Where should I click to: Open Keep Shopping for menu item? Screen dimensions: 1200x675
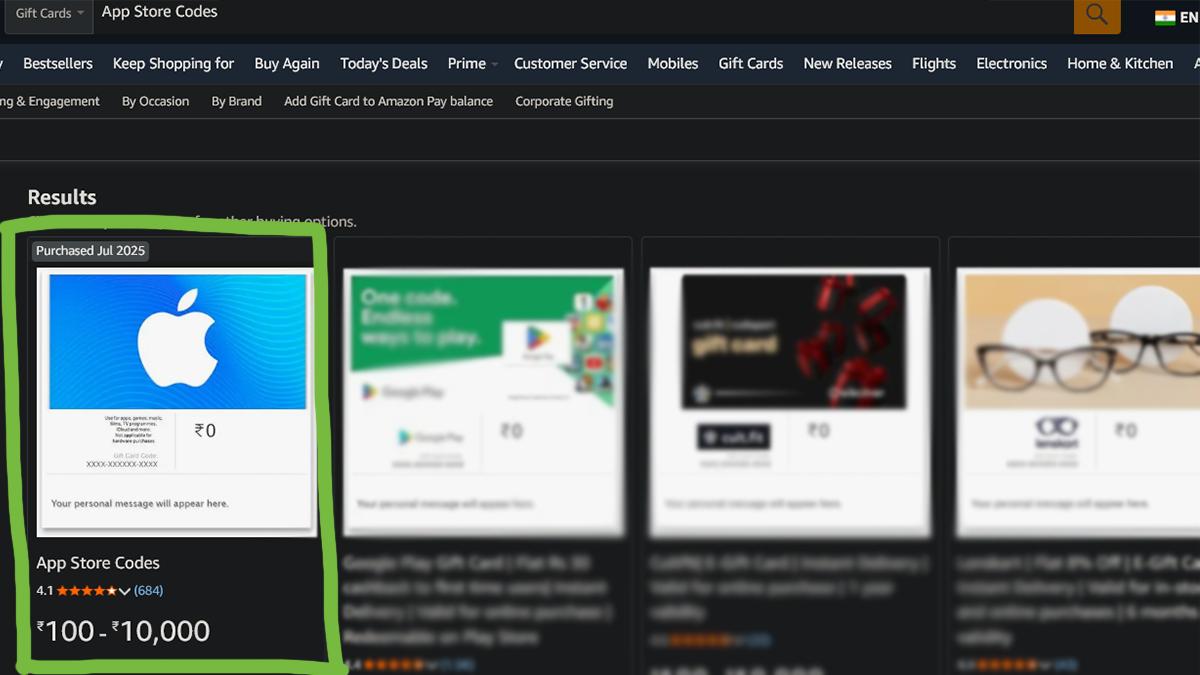pyautogui.click(x=173, y=63)
